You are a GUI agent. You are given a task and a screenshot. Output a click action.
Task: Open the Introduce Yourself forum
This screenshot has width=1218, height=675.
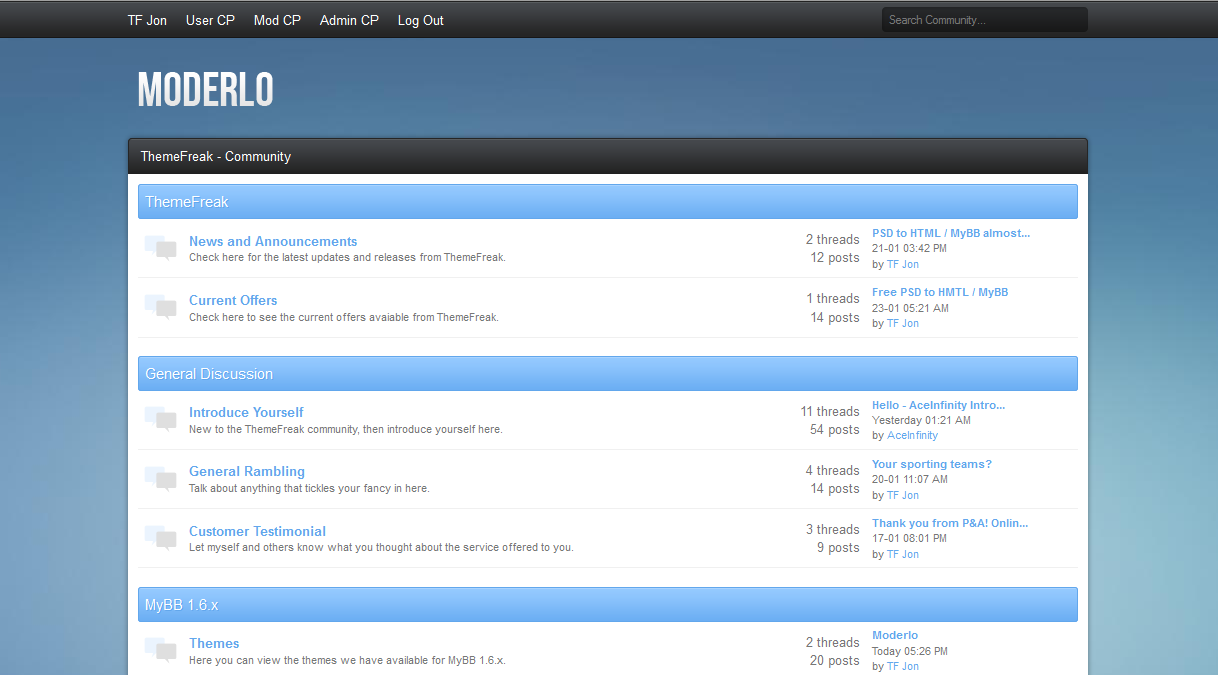[x=246, y=412]
